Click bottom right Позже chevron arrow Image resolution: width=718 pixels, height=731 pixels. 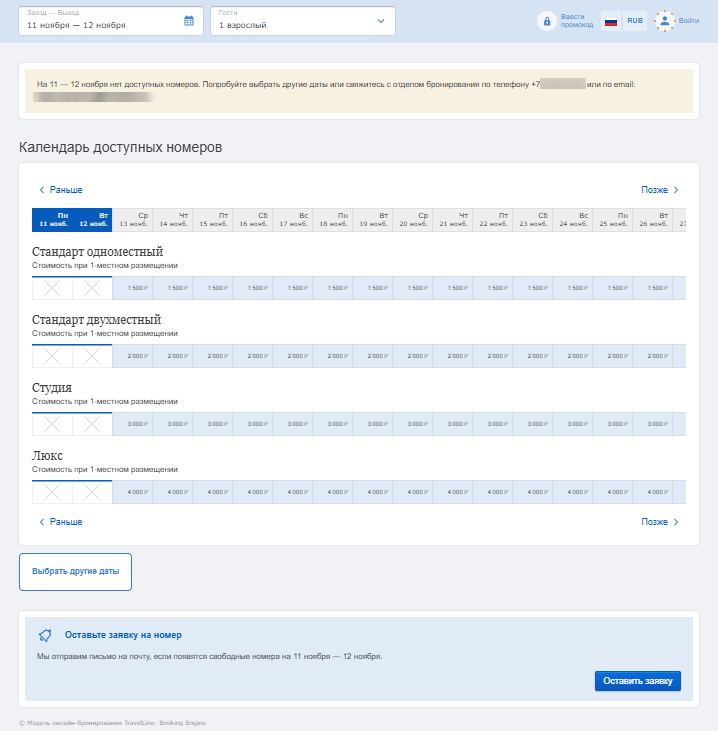tap(676, 522)
